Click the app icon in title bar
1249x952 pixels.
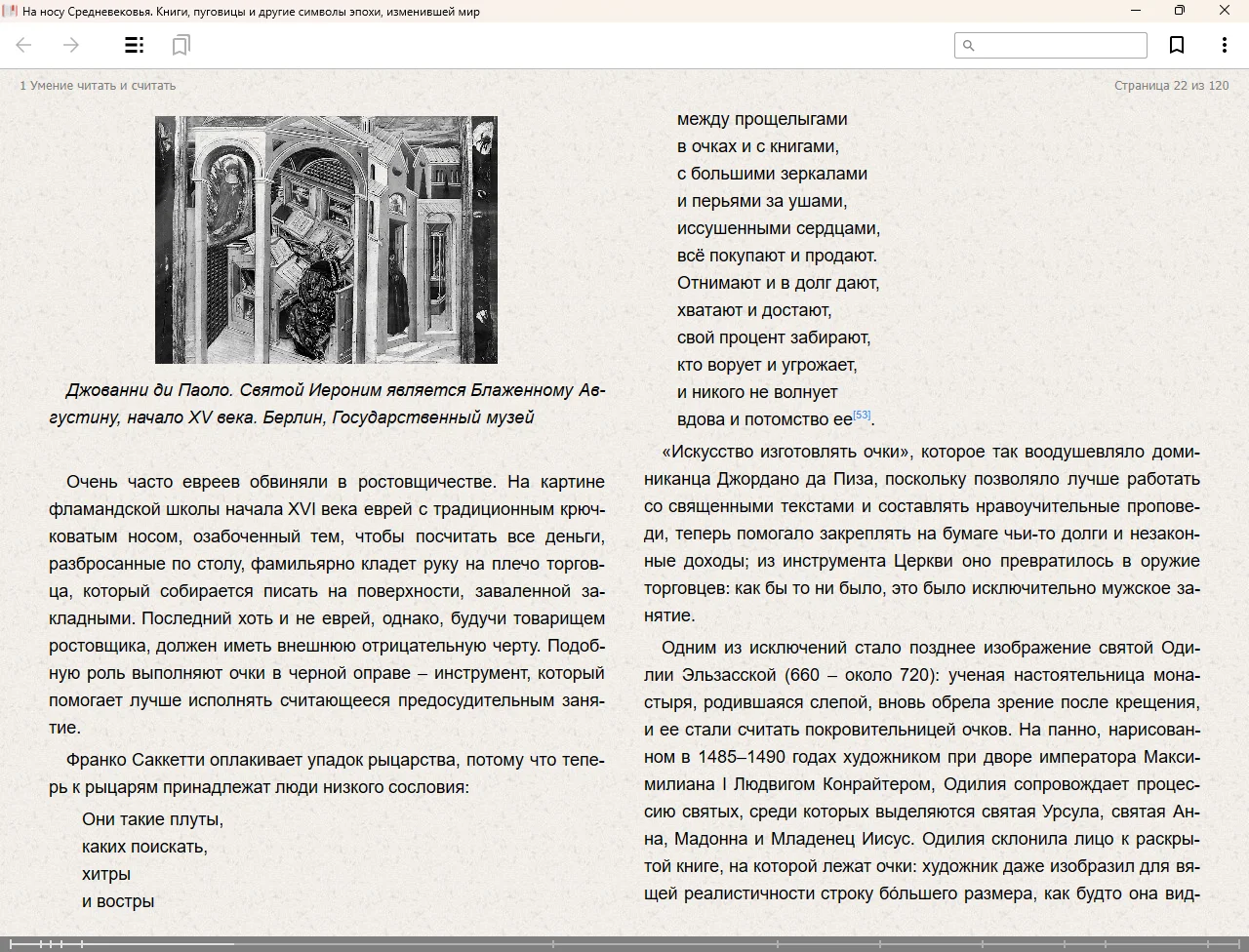click(x=10, y=11)
